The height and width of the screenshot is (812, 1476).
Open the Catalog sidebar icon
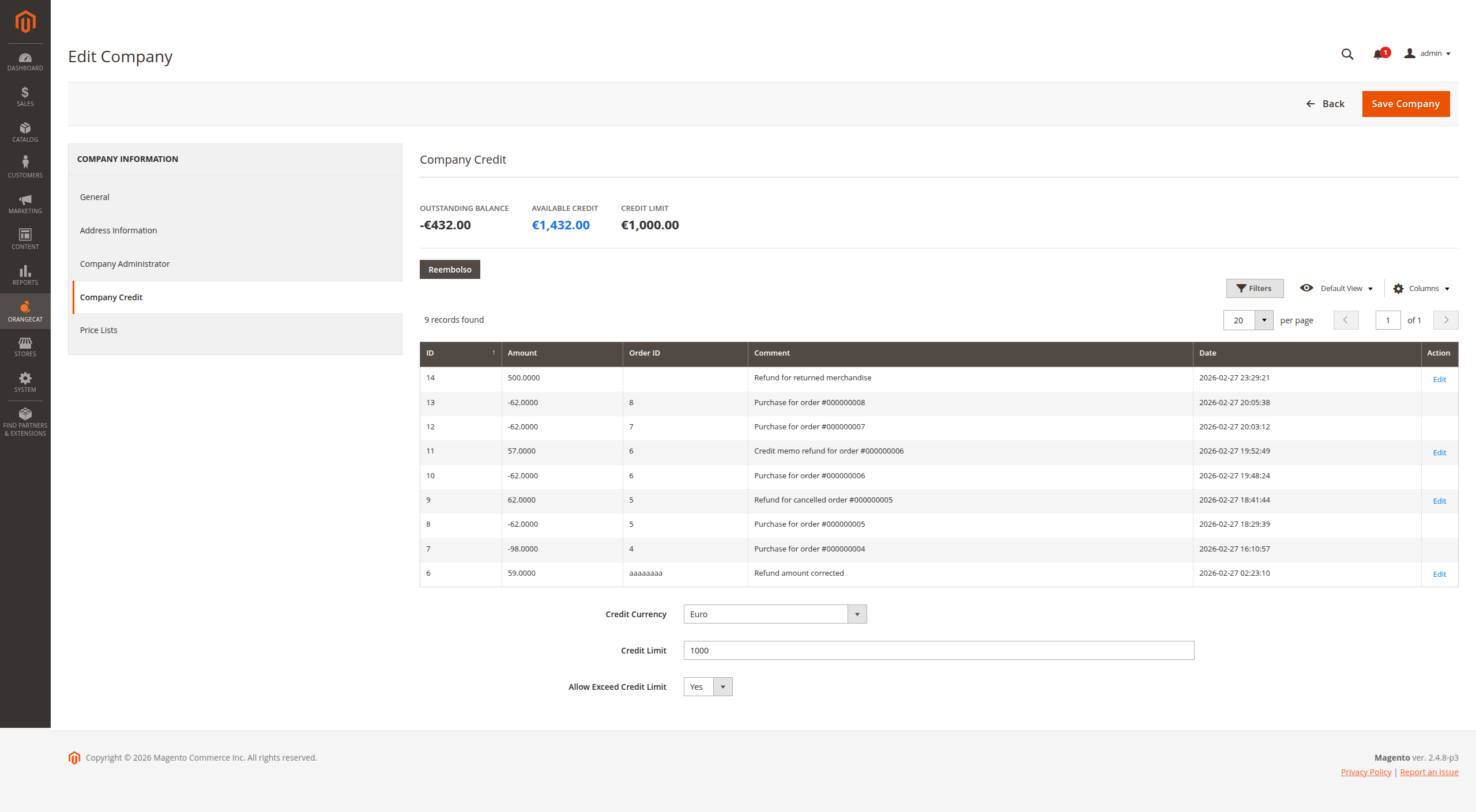click(25, 133)
